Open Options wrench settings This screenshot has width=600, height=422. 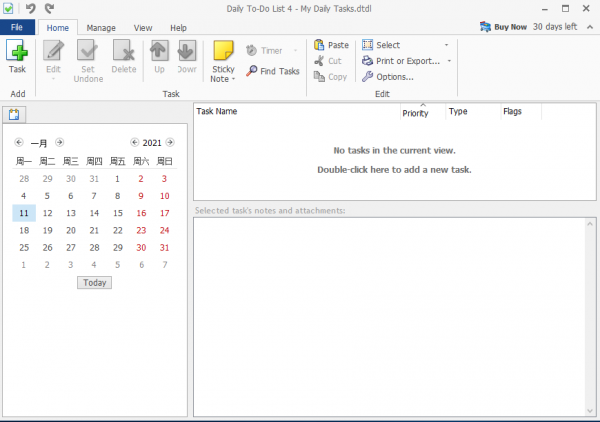pos(388,77)
